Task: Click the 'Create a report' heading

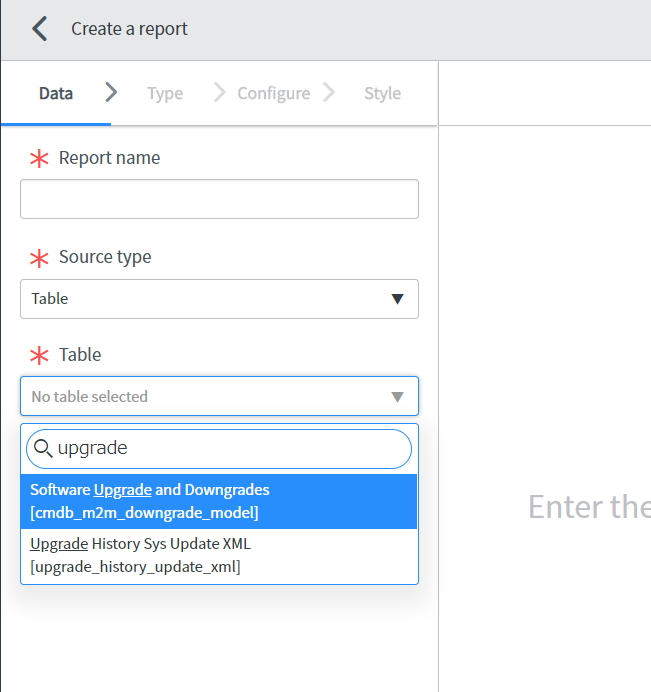Action: (x=129, y=29)
